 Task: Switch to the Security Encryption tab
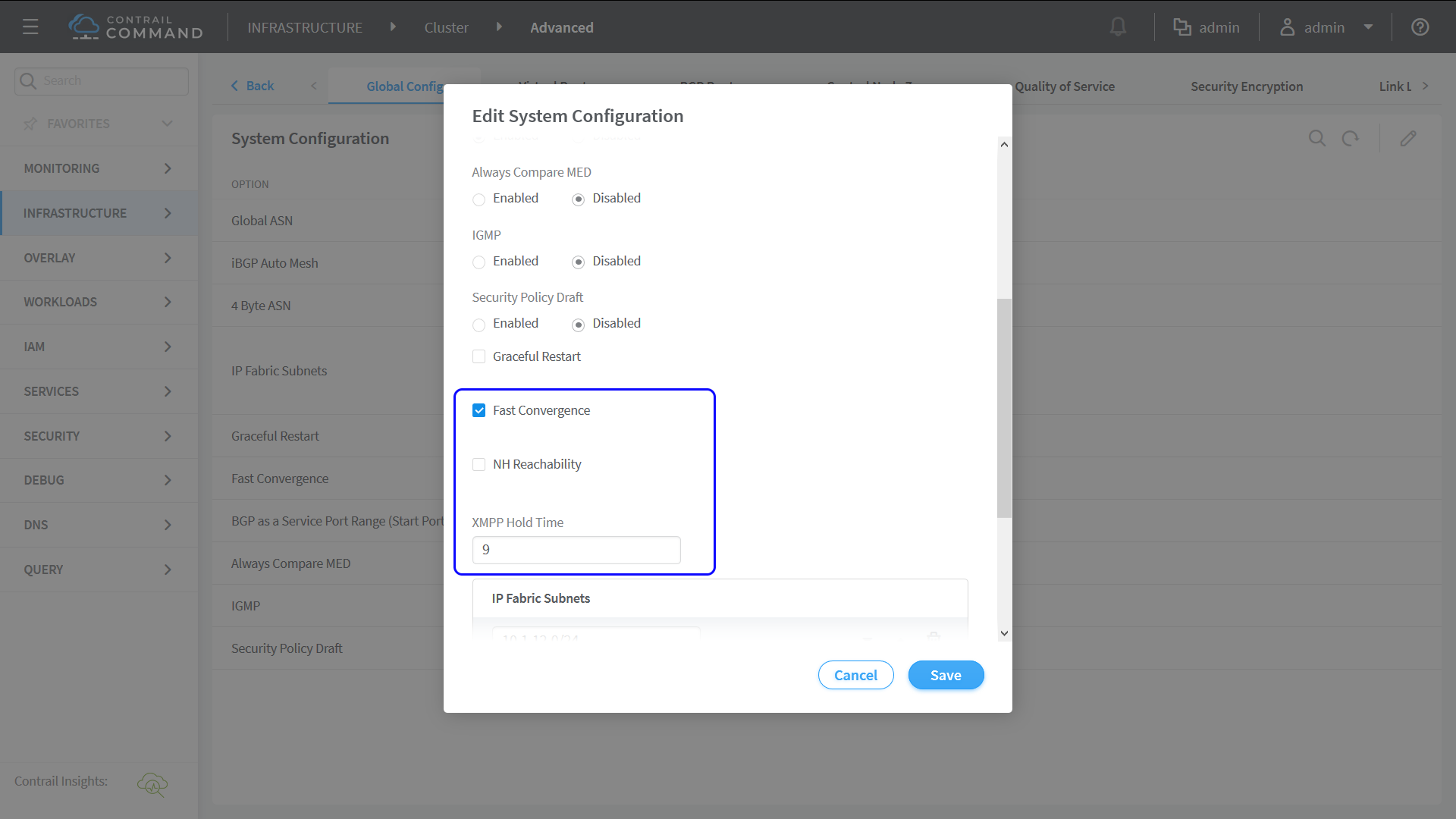pos(1246,86)
